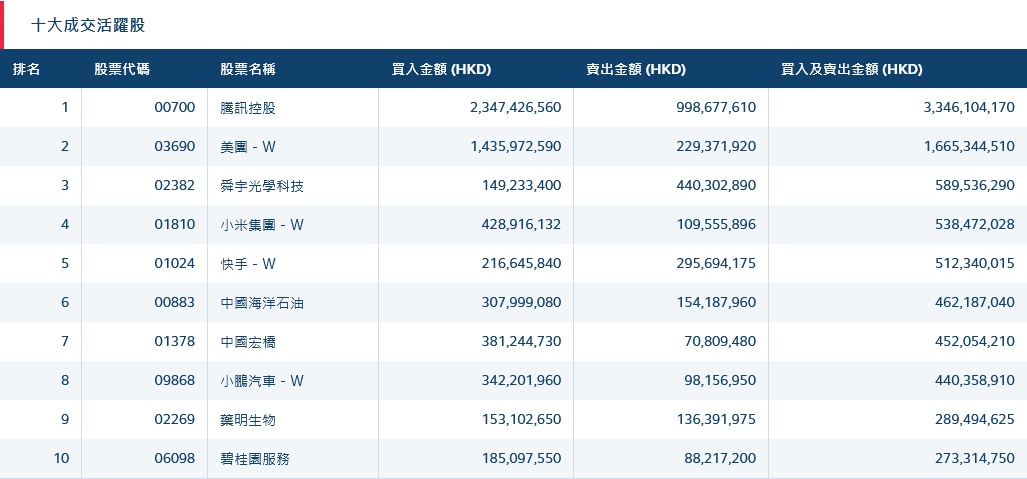Viewport: 1027px width, 479px height.
Task: Click sell amount 440,302,890
Action: click(716, 185)
